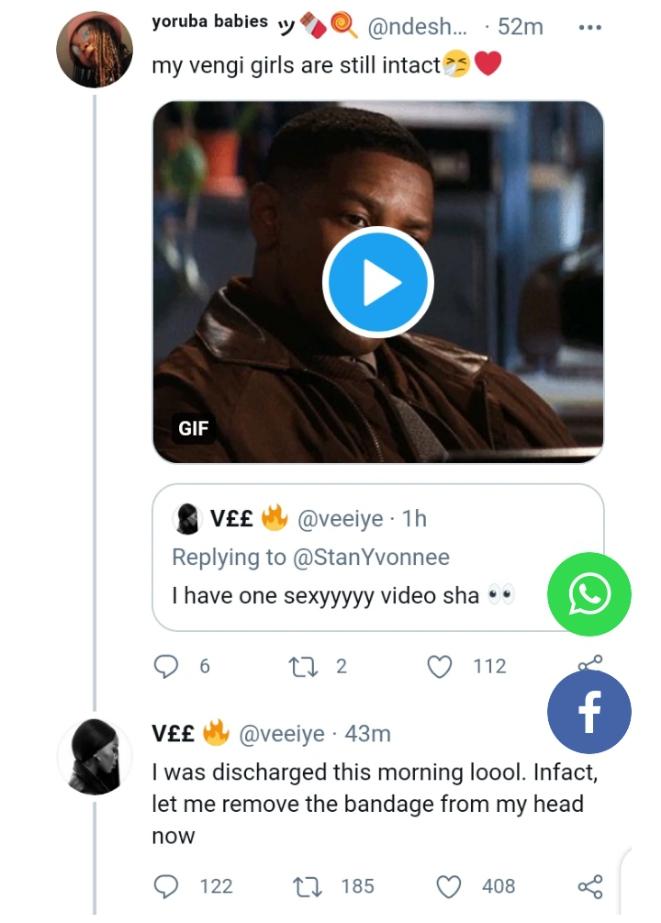Screen dimensions: 661x923
Task: Open the yoruba babies display name
Action: point(209,24)
